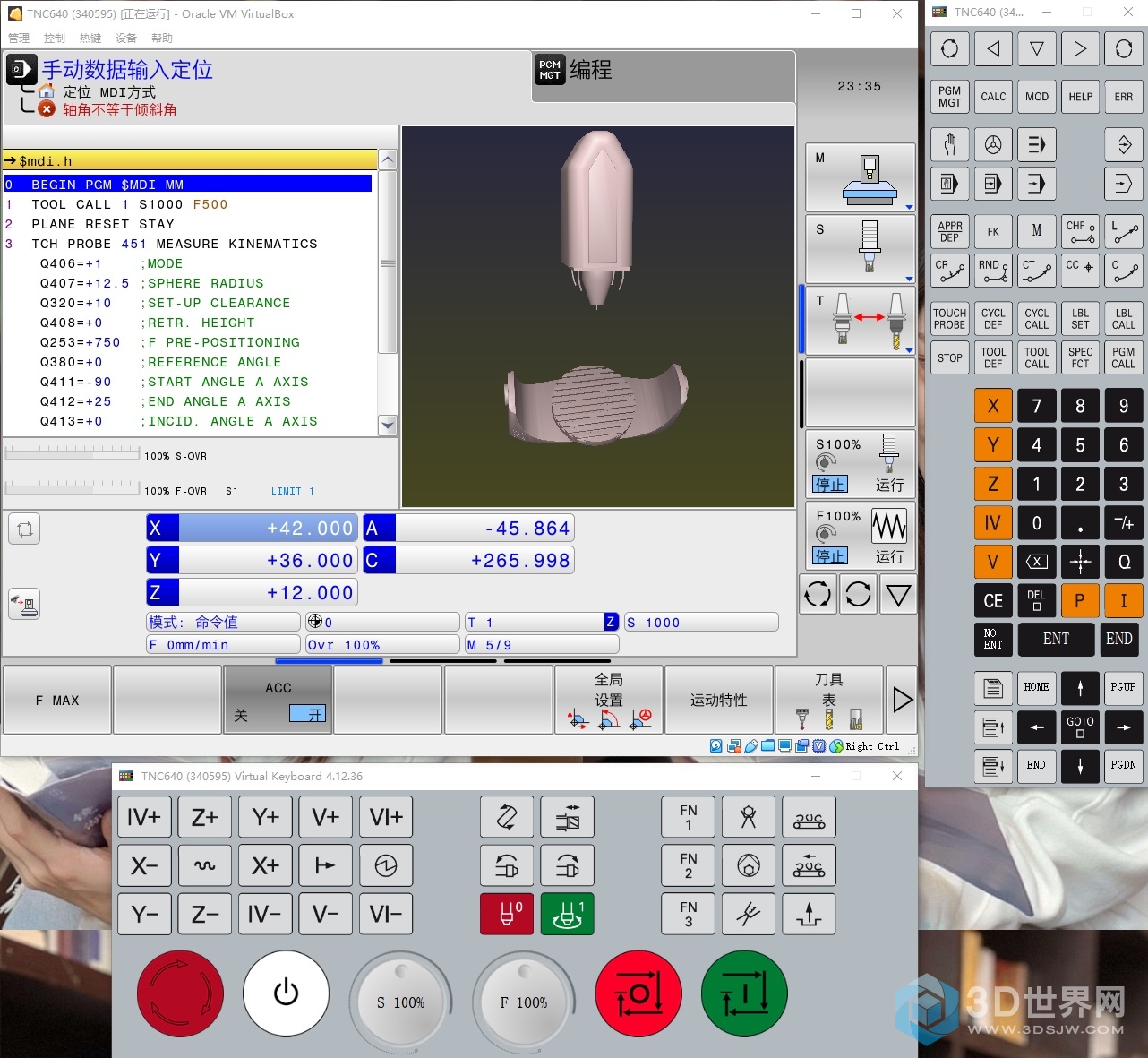Toggle ACC soft key on/off
The width and height of the screenshot is (1148, 1058).
pyautogui.click(x=278, y=700)
